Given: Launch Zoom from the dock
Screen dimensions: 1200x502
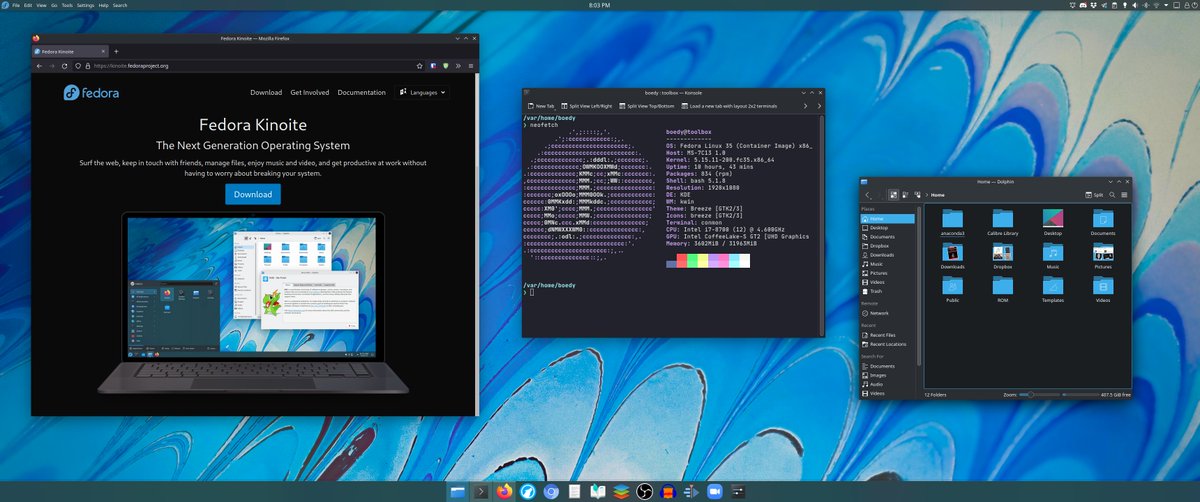Looking at the screenshot, I should (715, 492).
